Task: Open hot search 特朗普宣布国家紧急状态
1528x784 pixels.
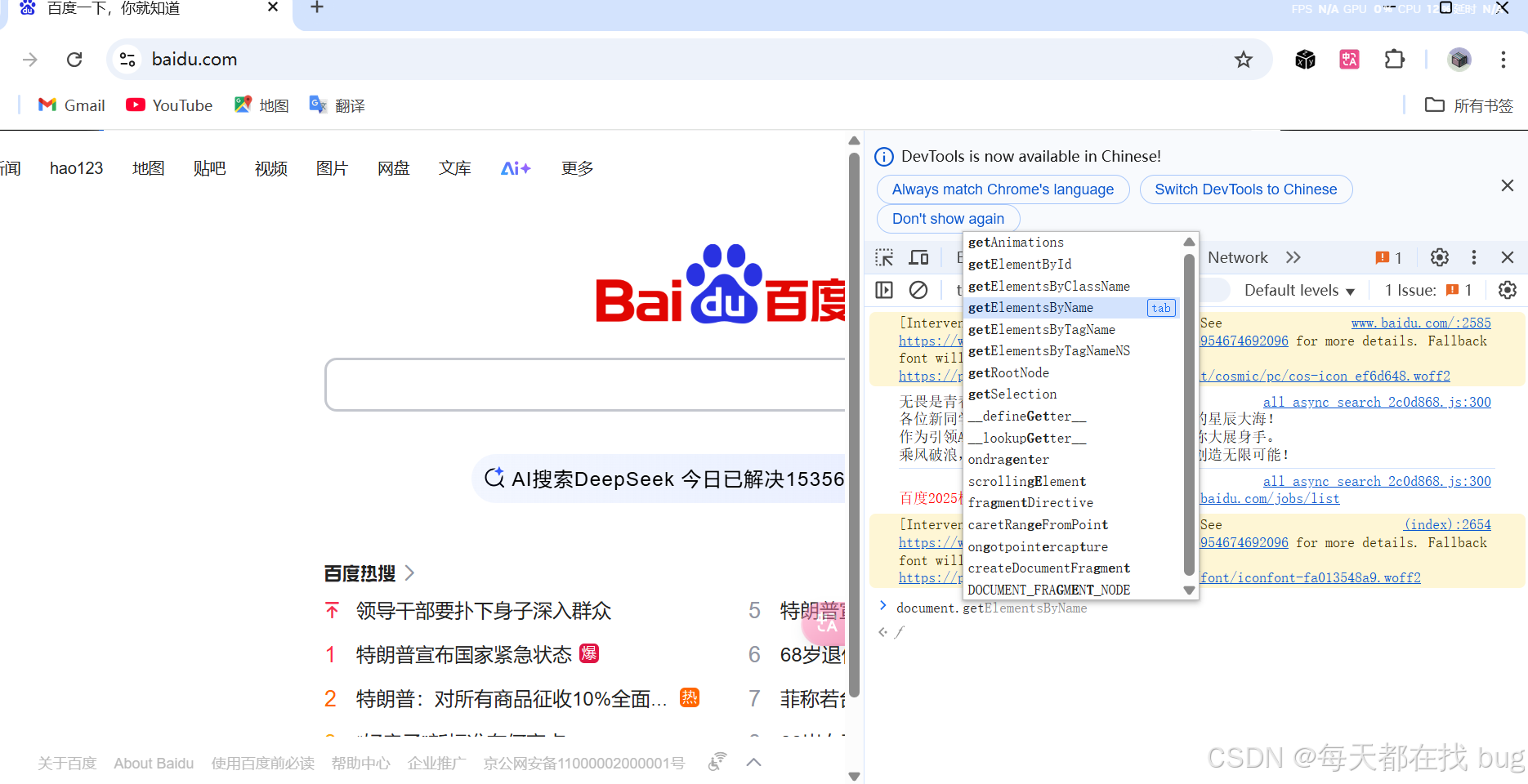Action: pyautogui.click(x=463, y=655)
